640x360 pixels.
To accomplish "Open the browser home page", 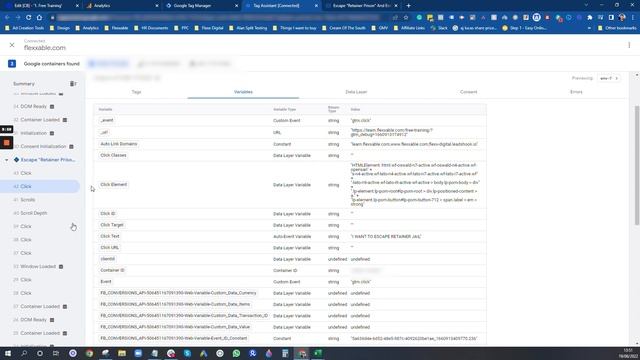I will tap(39, 18).
